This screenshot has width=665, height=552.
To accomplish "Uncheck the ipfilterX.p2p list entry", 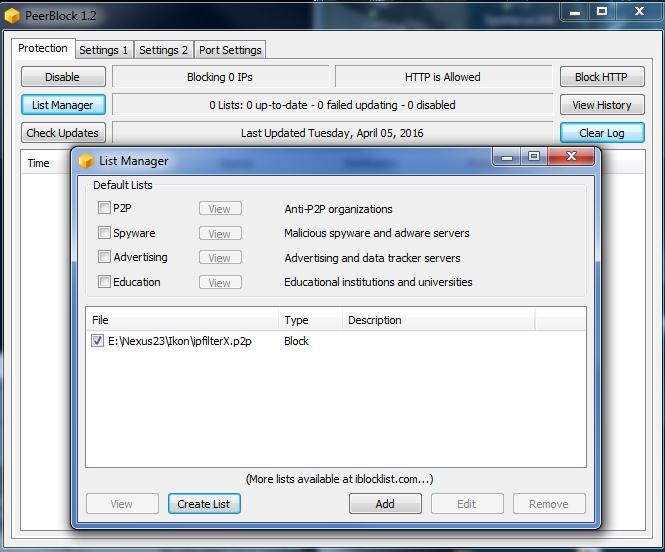I will point(97,340).
